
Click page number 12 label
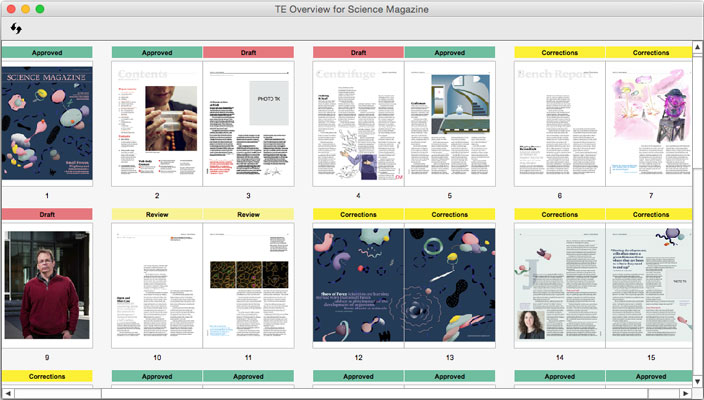coord(358,357)
